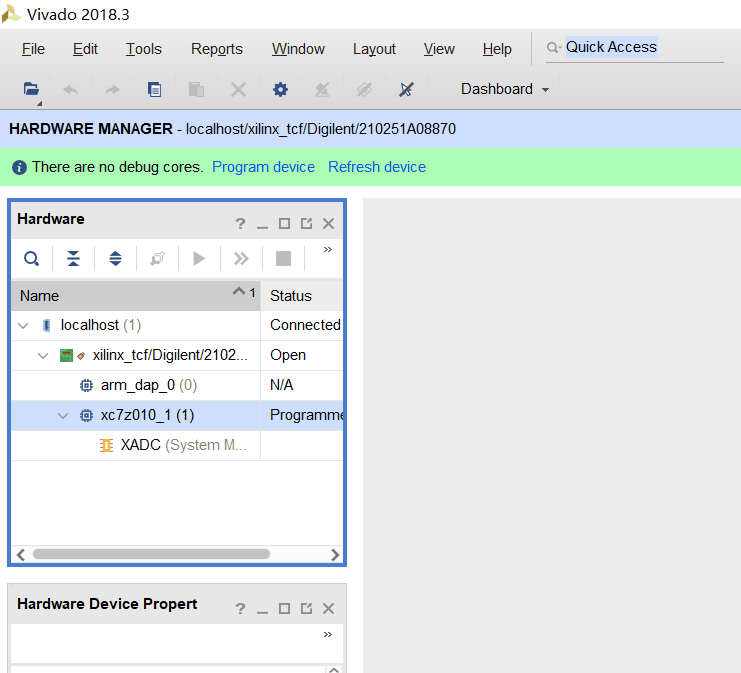This screenshot has width=741, height=673.
Task: Open Hardware Device Properties help icon
Action: click(x=240, y=608)
